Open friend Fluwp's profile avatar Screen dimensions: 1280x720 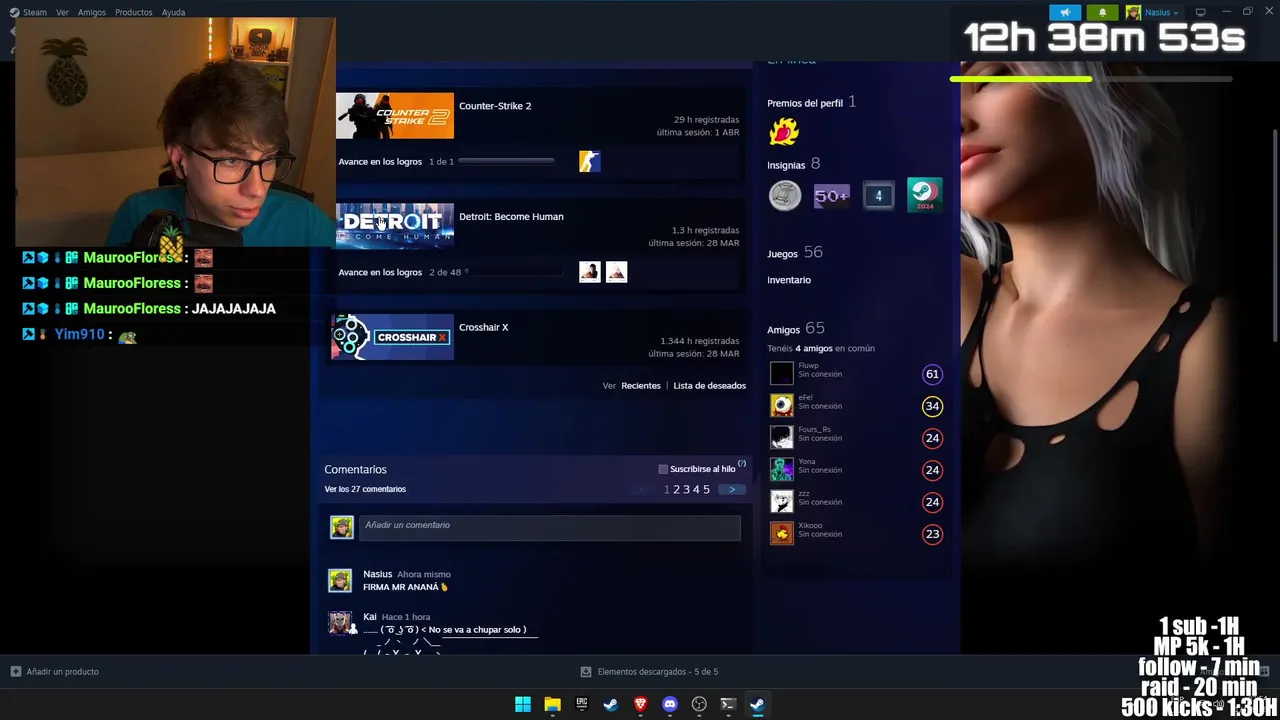tap(782, 374)
